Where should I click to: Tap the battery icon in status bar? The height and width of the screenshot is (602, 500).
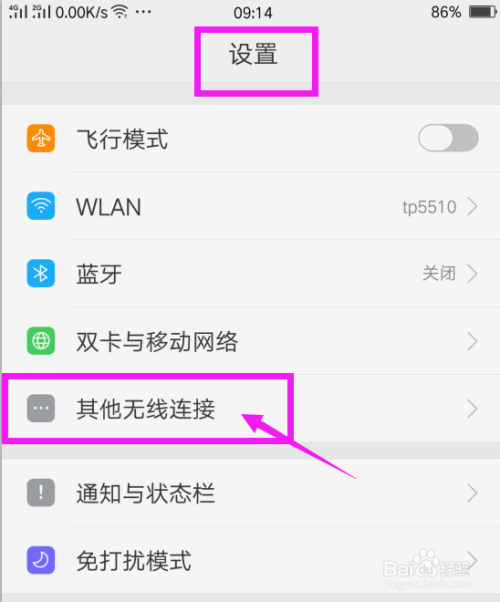(x=483, y=12)
